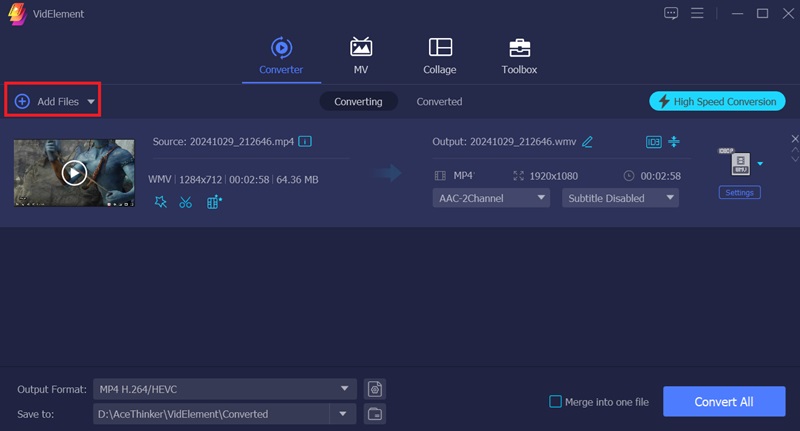Expand the Save to path dropdown
Screen dimensions: 800x431
click(x=343, y=414)
